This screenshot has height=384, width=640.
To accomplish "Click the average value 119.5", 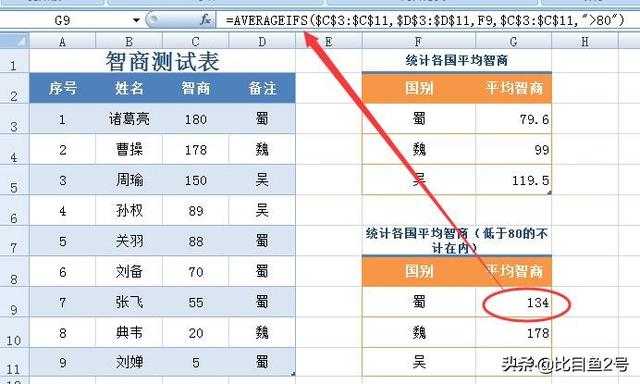I will 513,180.
